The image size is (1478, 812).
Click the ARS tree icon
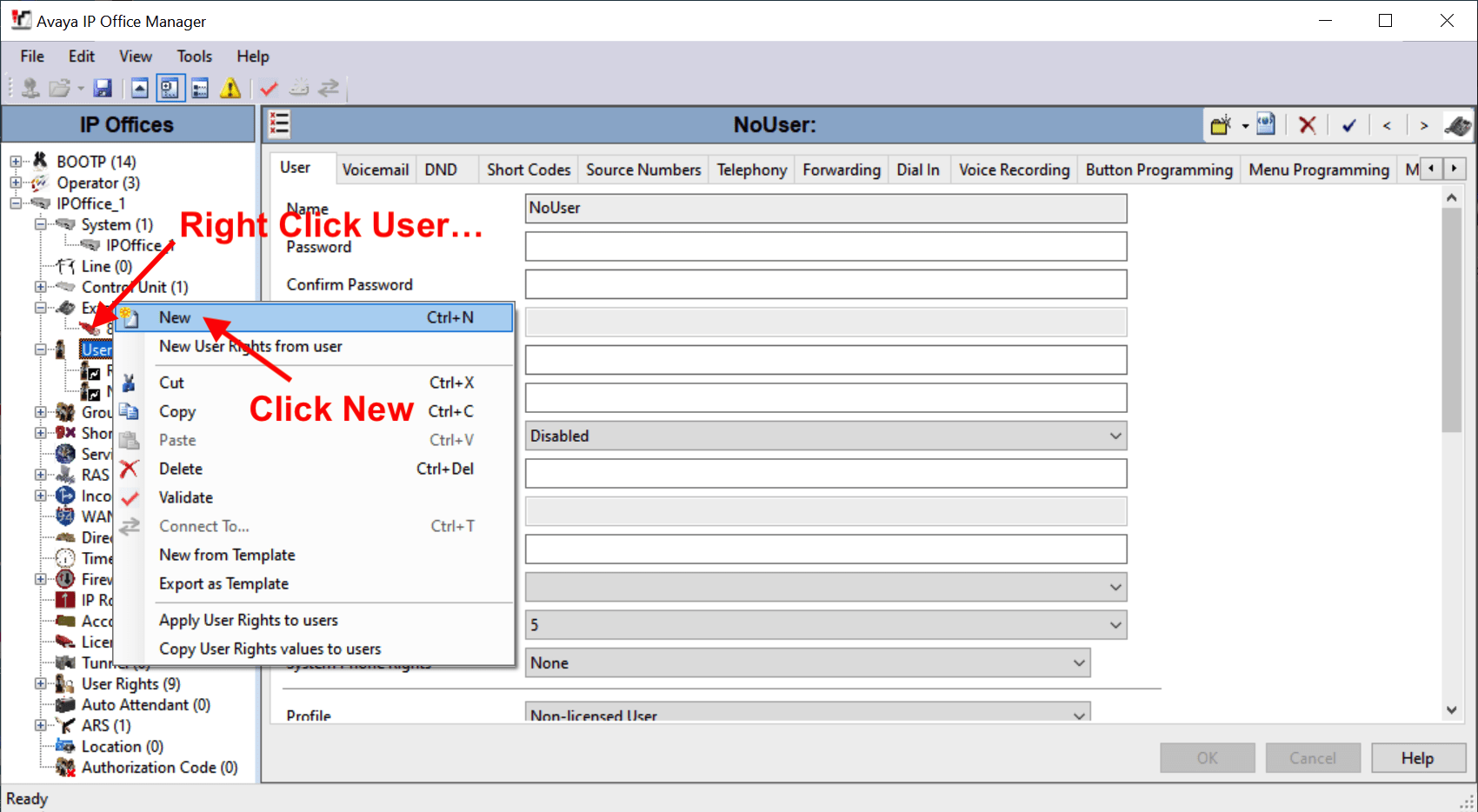[x=65, y=725]
